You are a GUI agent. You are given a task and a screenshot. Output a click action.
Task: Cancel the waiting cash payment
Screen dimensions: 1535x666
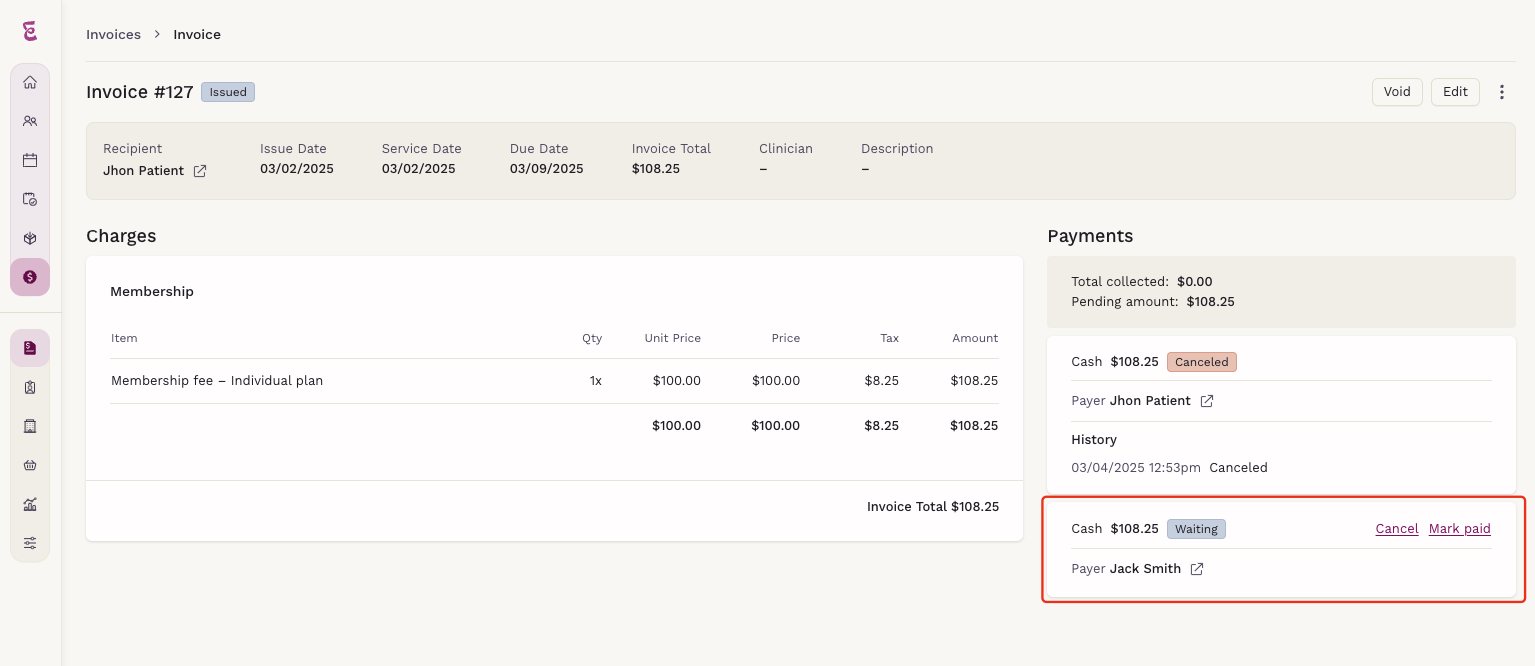click(1397, 529)
